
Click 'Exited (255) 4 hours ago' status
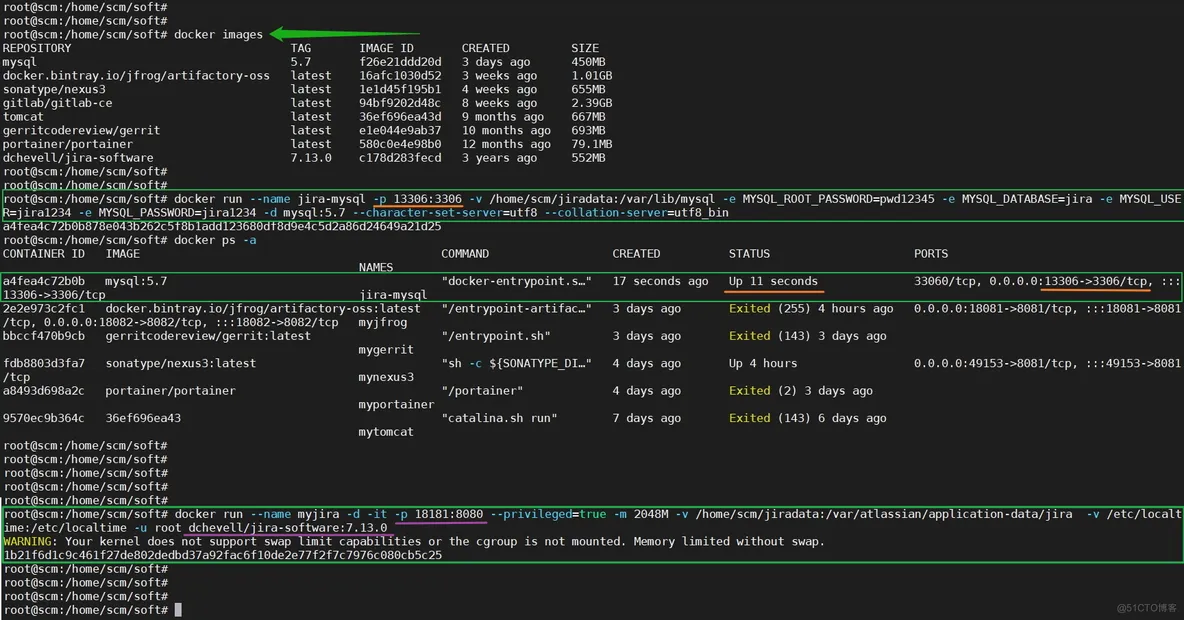tap(811, 309)
